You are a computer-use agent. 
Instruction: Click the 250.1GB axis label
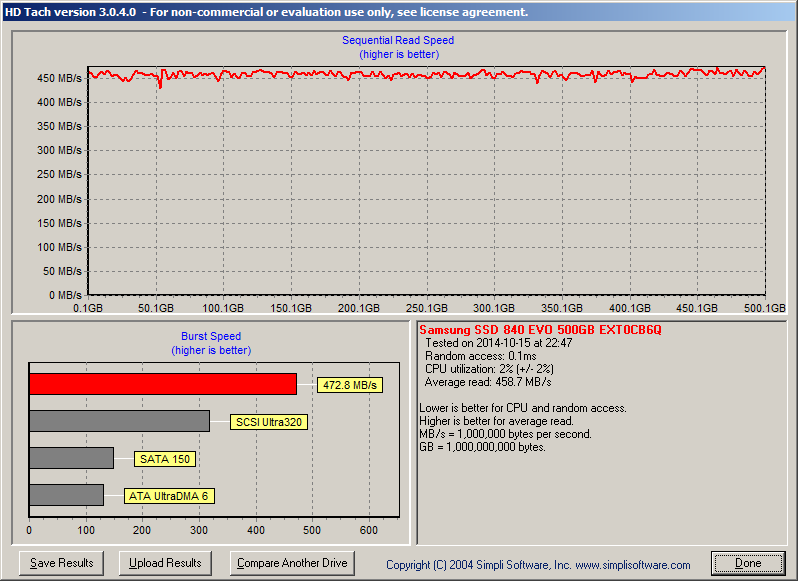(x=426, y=308)
